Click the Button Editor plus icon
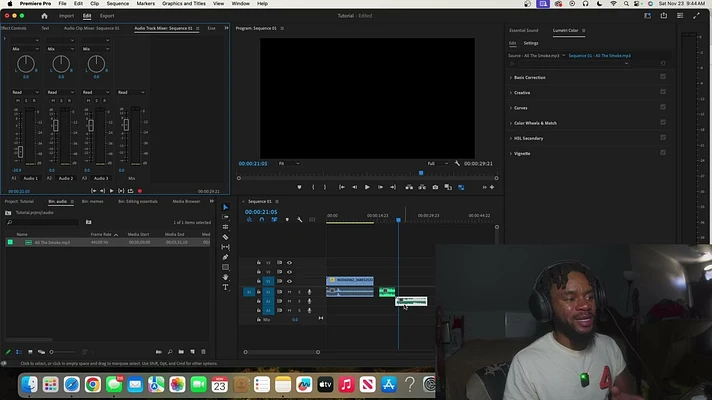The image size is (712, 400). coord(492,187)
